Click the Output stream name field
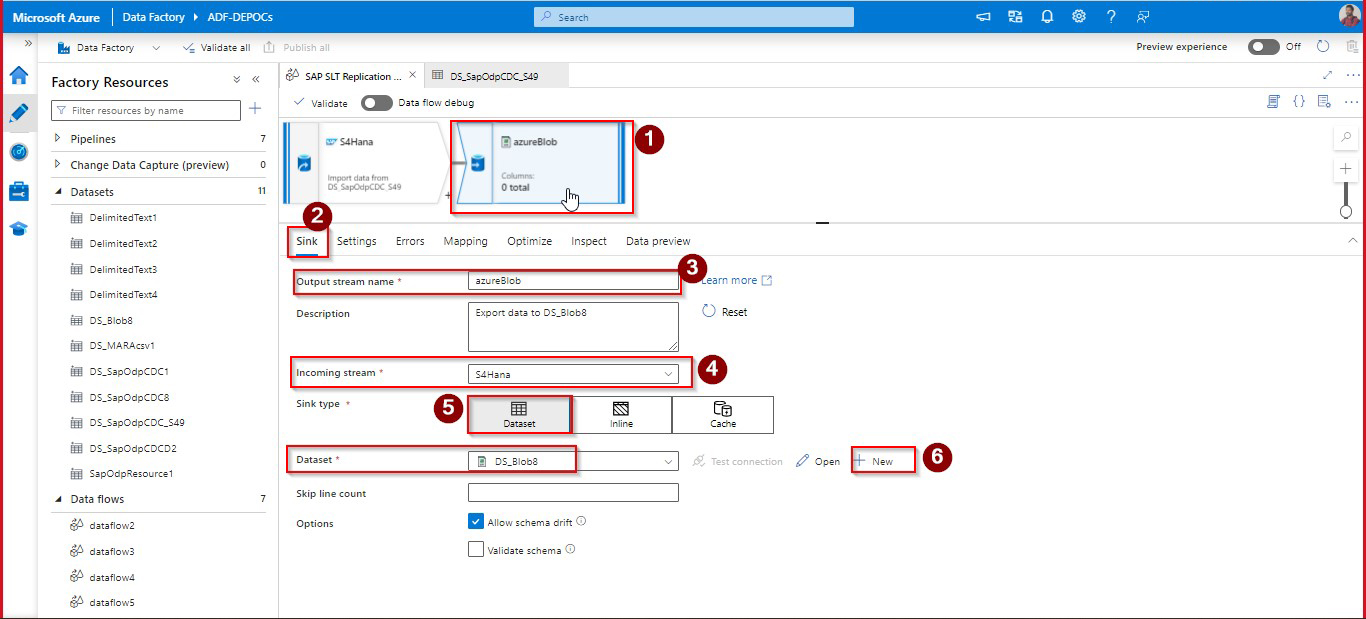This screenshot has width=1366, height=619. pos(573,281)
